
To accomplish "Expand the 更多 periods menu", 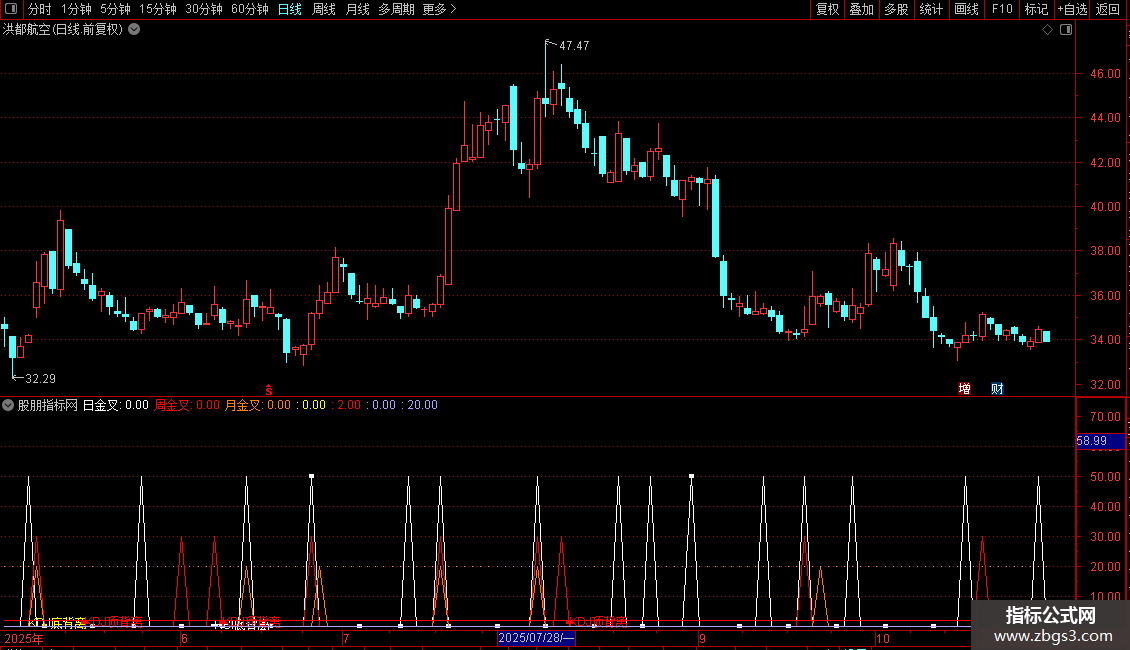I will 440,9.
